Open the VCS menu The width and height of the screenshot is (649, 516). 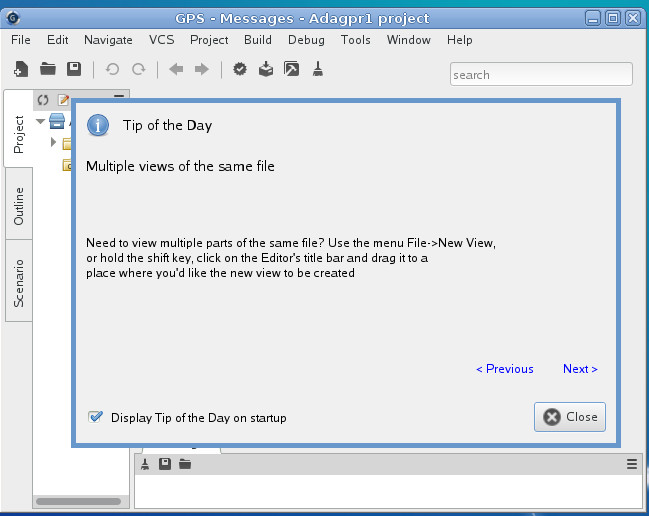(x=161, y=40)
